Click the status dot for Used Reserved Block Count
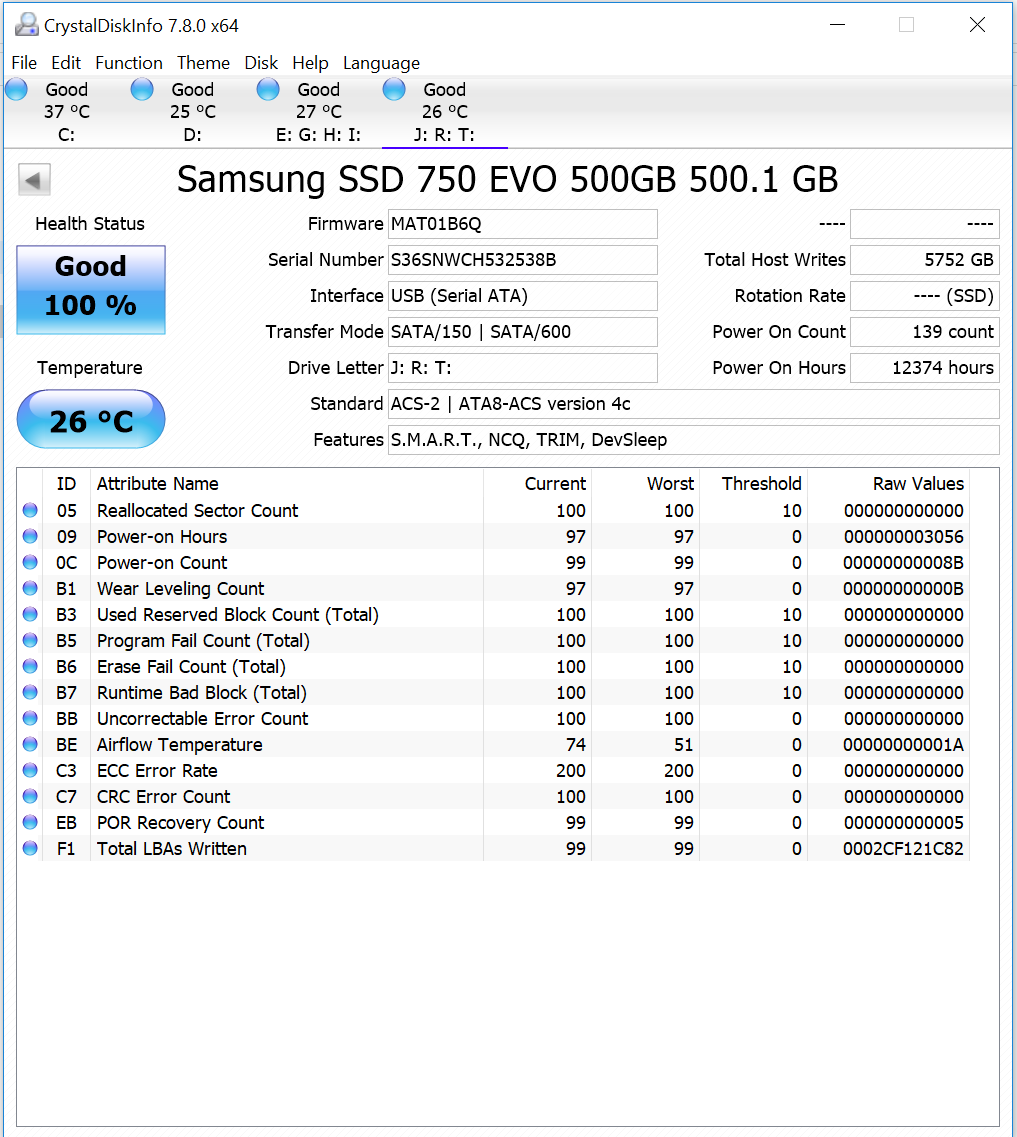The height and width of the screenshot is (1137, 1017). [x=30, y=614]
